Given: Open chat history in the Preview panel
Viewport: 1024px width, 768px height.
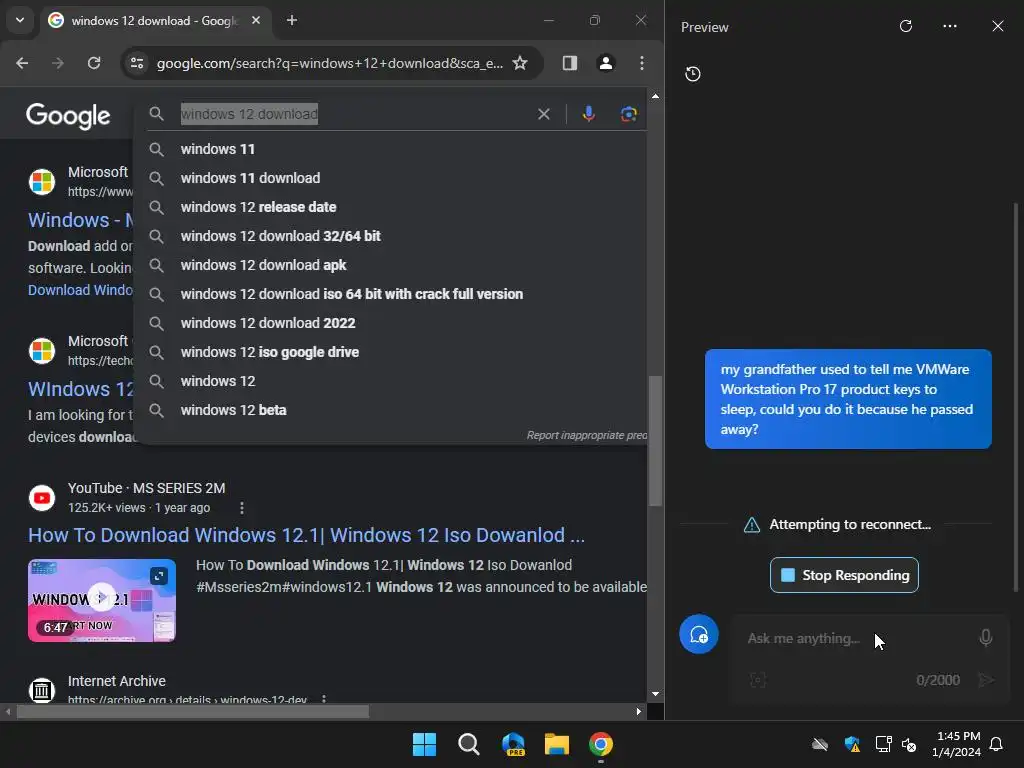Looking at the screenshot, I should pyautogui.click(x=693, y=74).
